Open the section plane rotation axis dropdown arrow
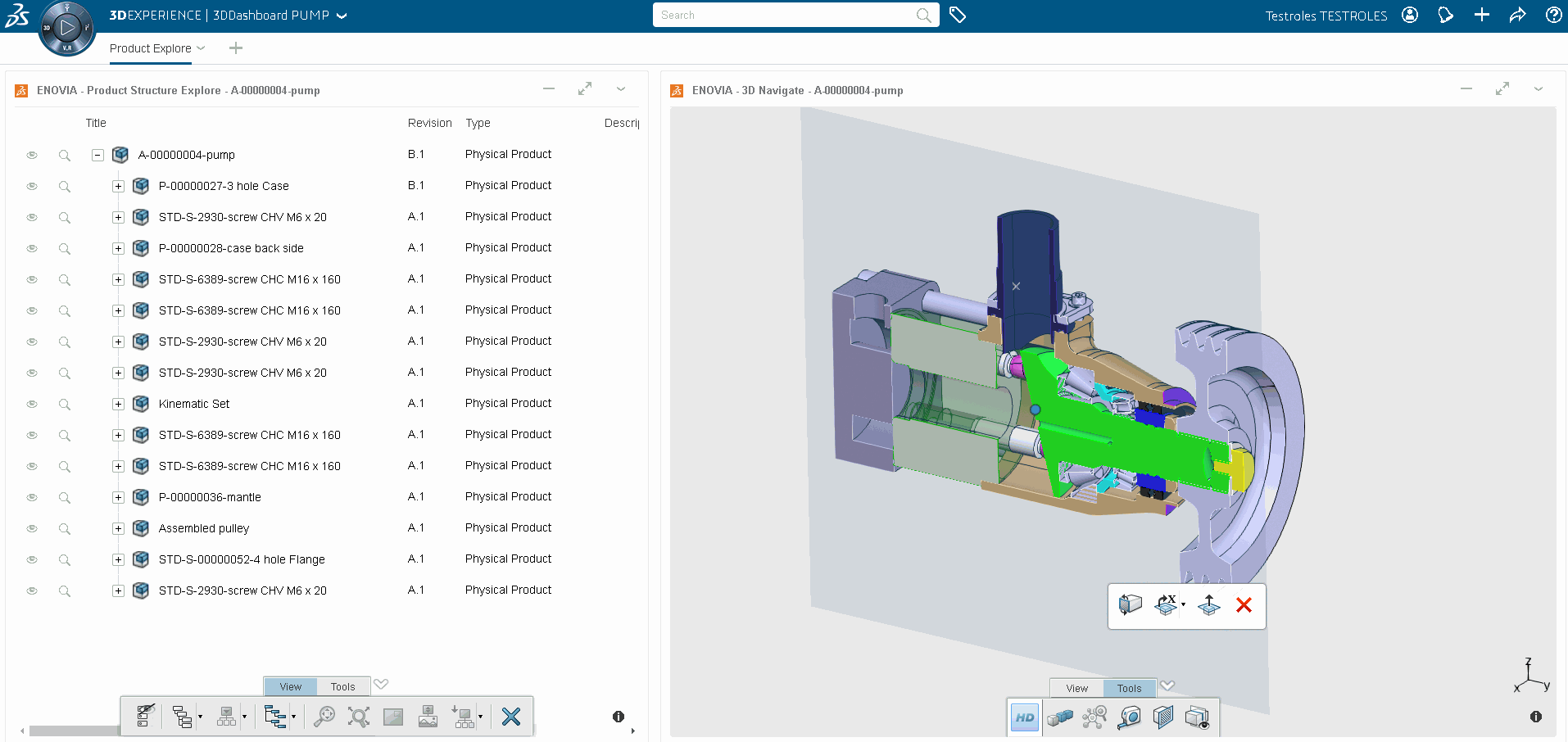This screenshot has width=1568, height=742. tap(1183, 605)
